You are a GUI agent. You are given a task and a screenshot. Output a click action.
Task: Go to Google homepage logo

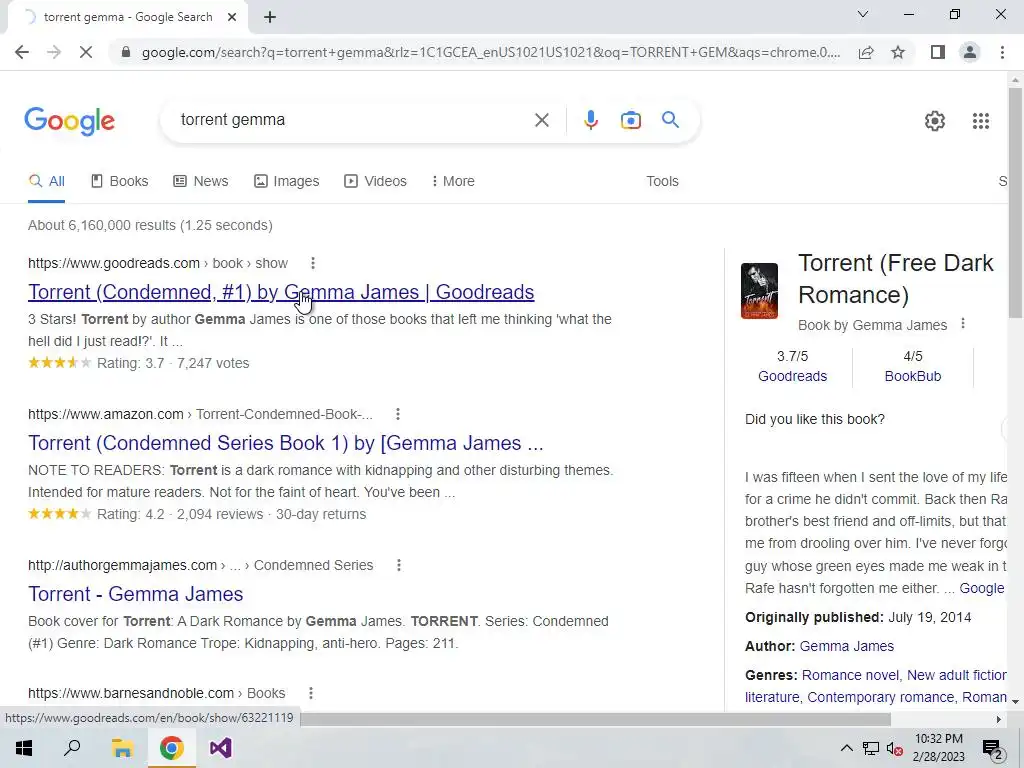(x=69, y=121)
